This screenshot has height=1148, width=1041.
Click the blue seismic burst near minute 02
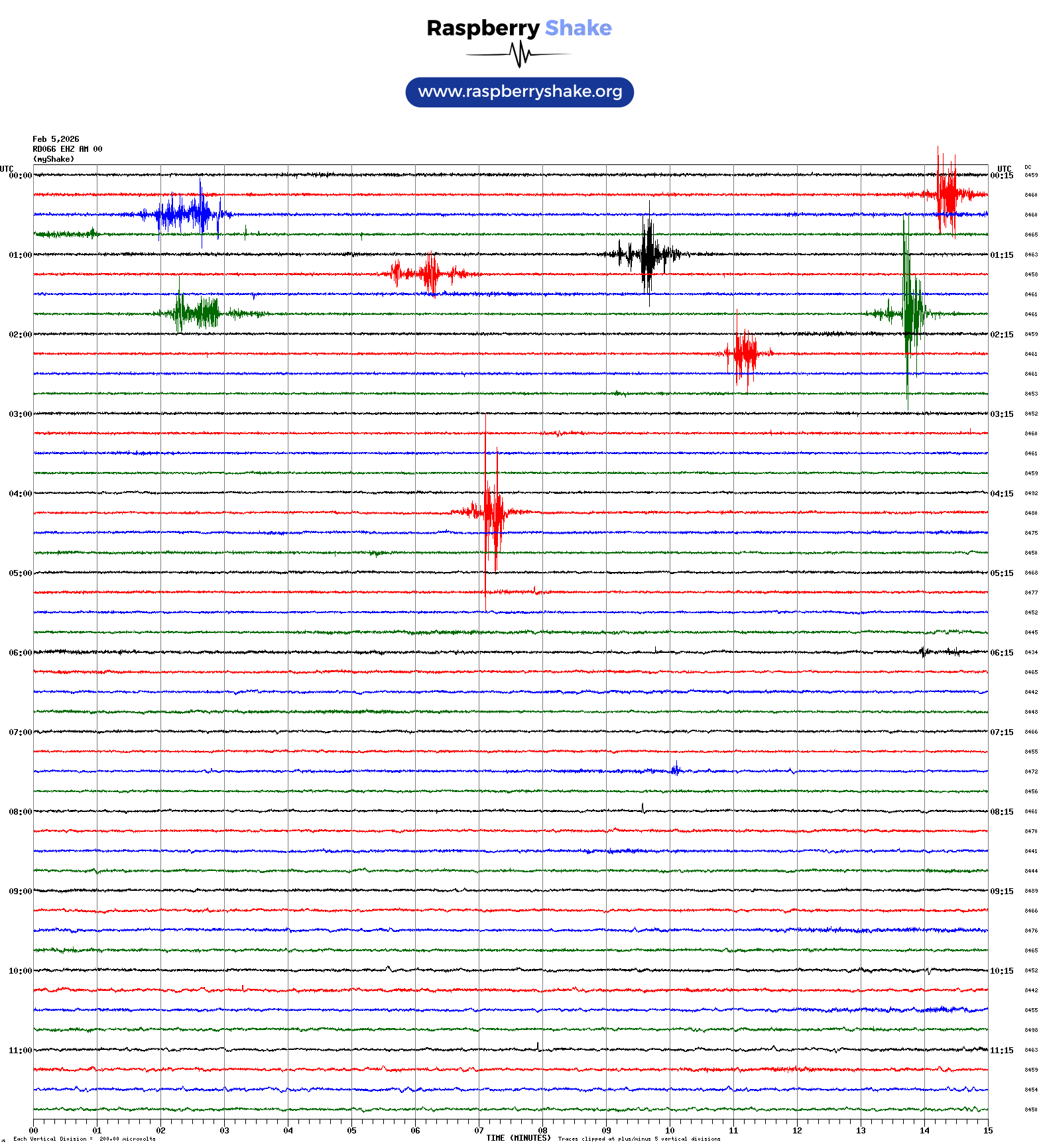186,214
